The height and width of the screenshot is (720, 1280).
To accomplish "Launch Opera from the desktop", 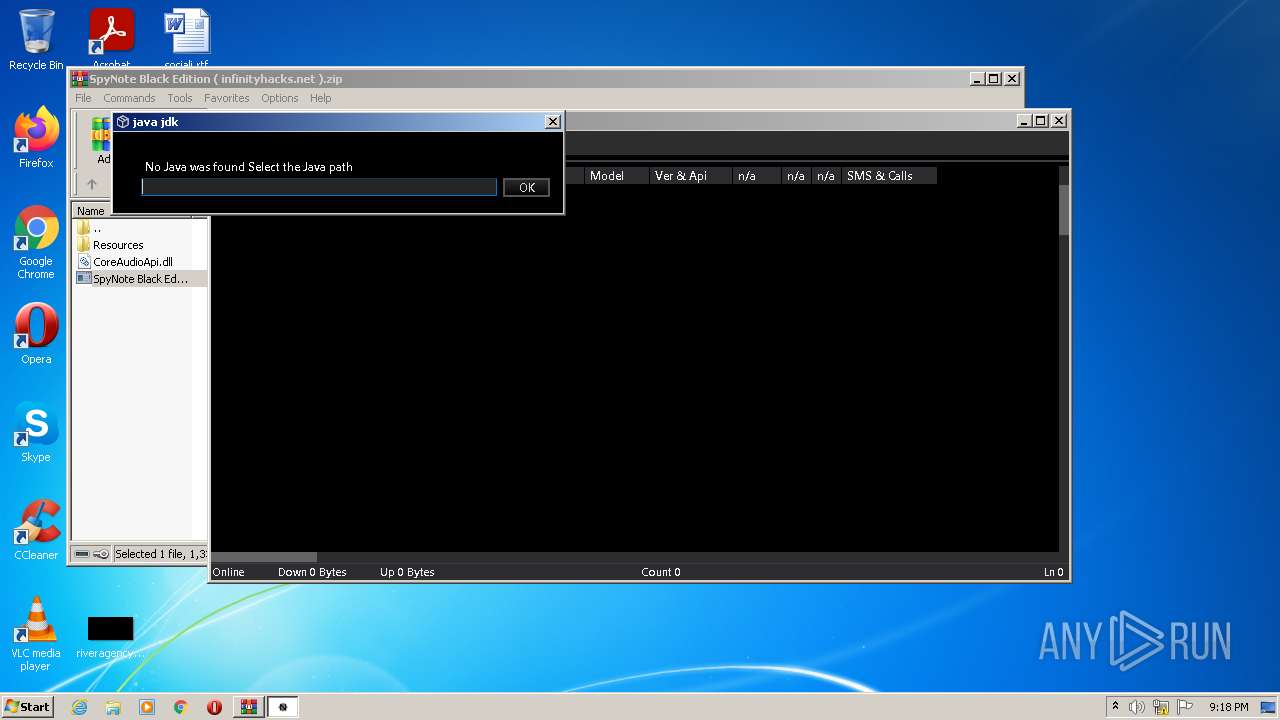I will (36, 333).
